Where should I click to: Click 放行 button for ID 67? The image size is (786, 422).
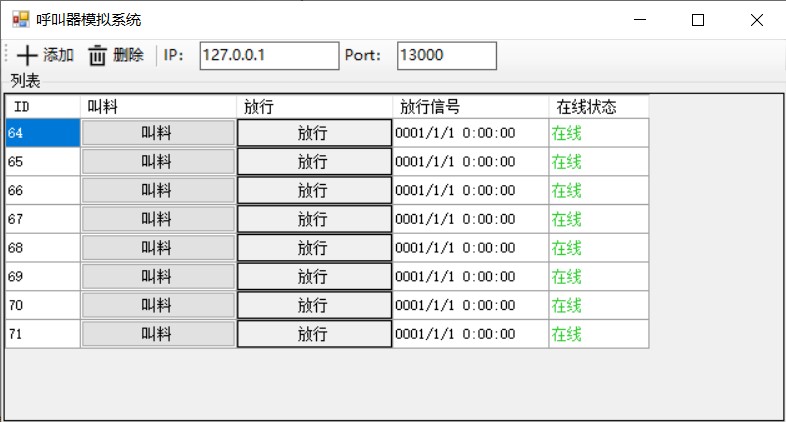coord(314,219)
